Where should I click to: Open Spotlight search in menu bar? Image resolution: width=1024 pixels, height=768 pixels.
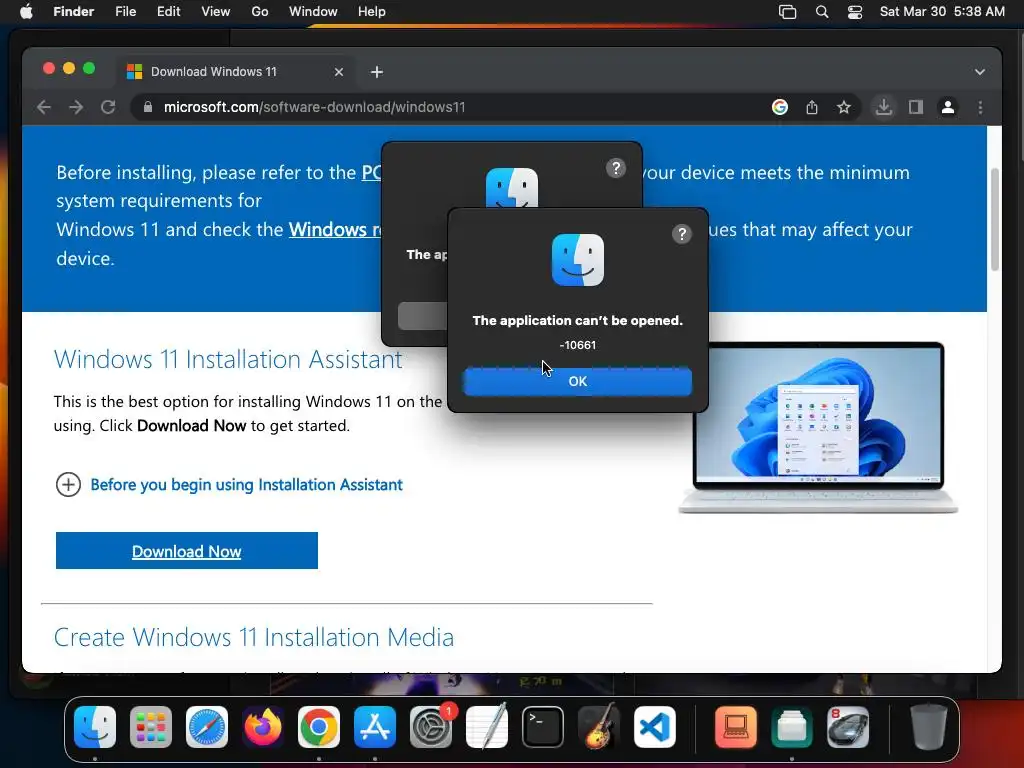click(822, 12)
